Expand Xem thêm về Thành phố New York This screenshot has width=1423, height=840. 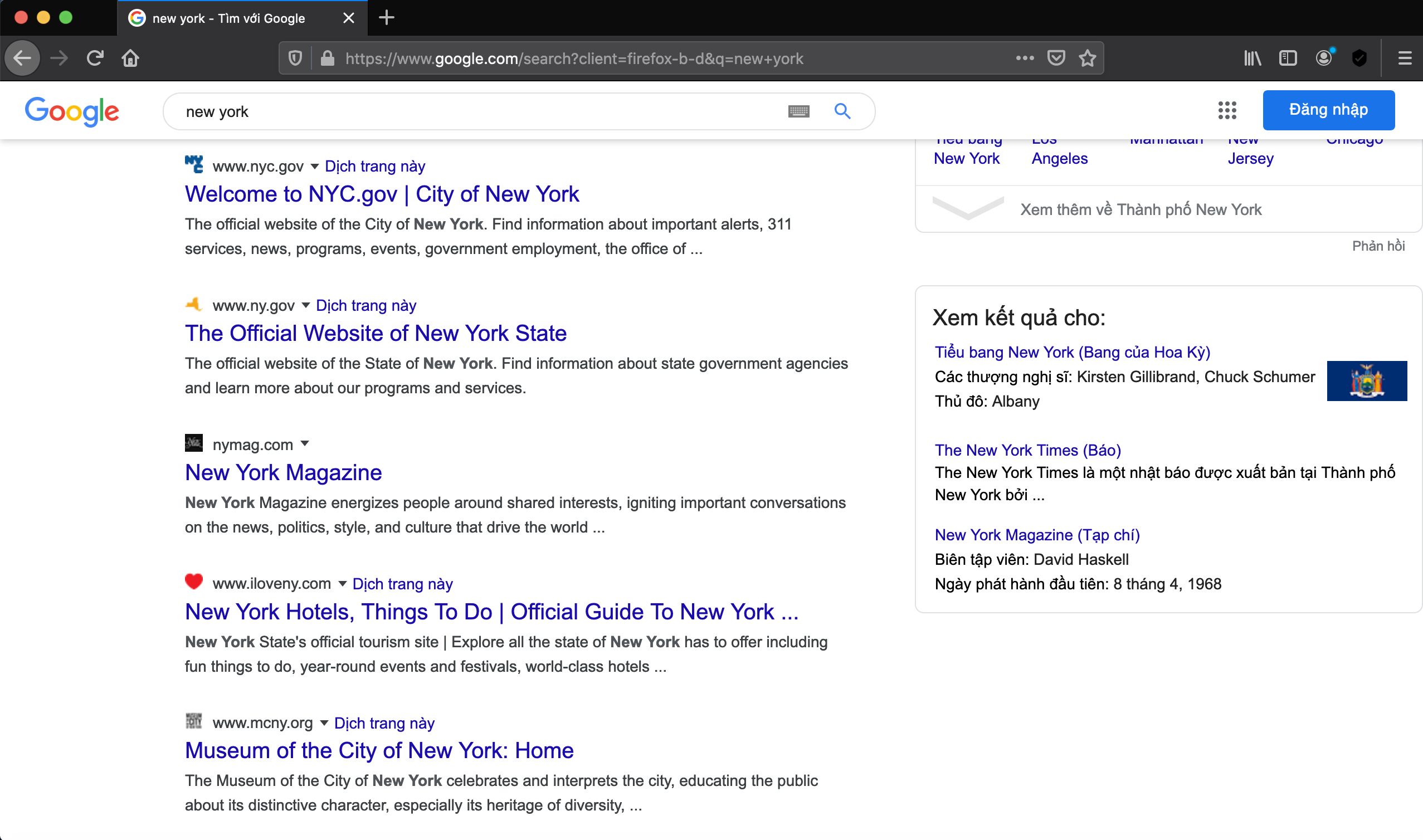click(x=1140, y=209)
